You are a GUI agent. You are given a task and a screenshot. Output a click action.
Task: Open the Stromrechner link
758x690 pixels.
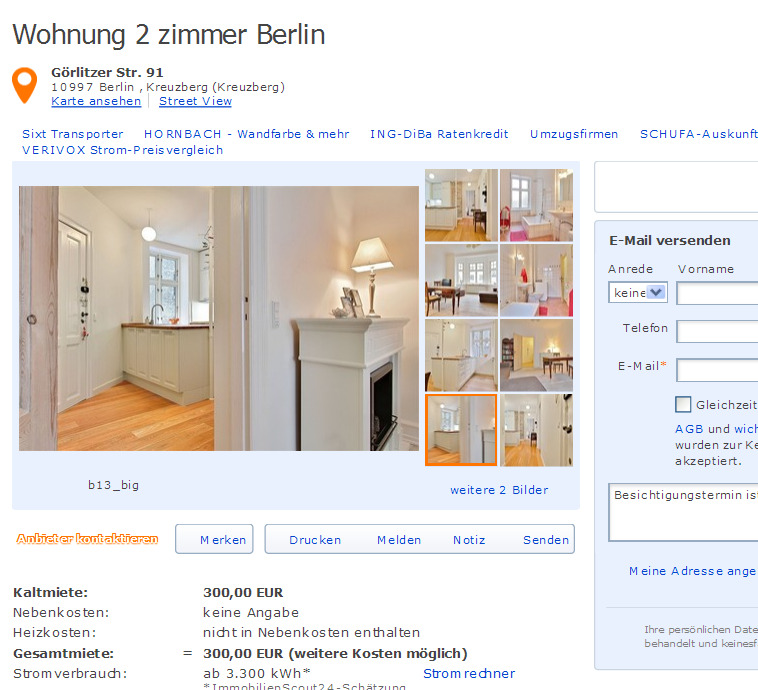click(x=469, y=673)
